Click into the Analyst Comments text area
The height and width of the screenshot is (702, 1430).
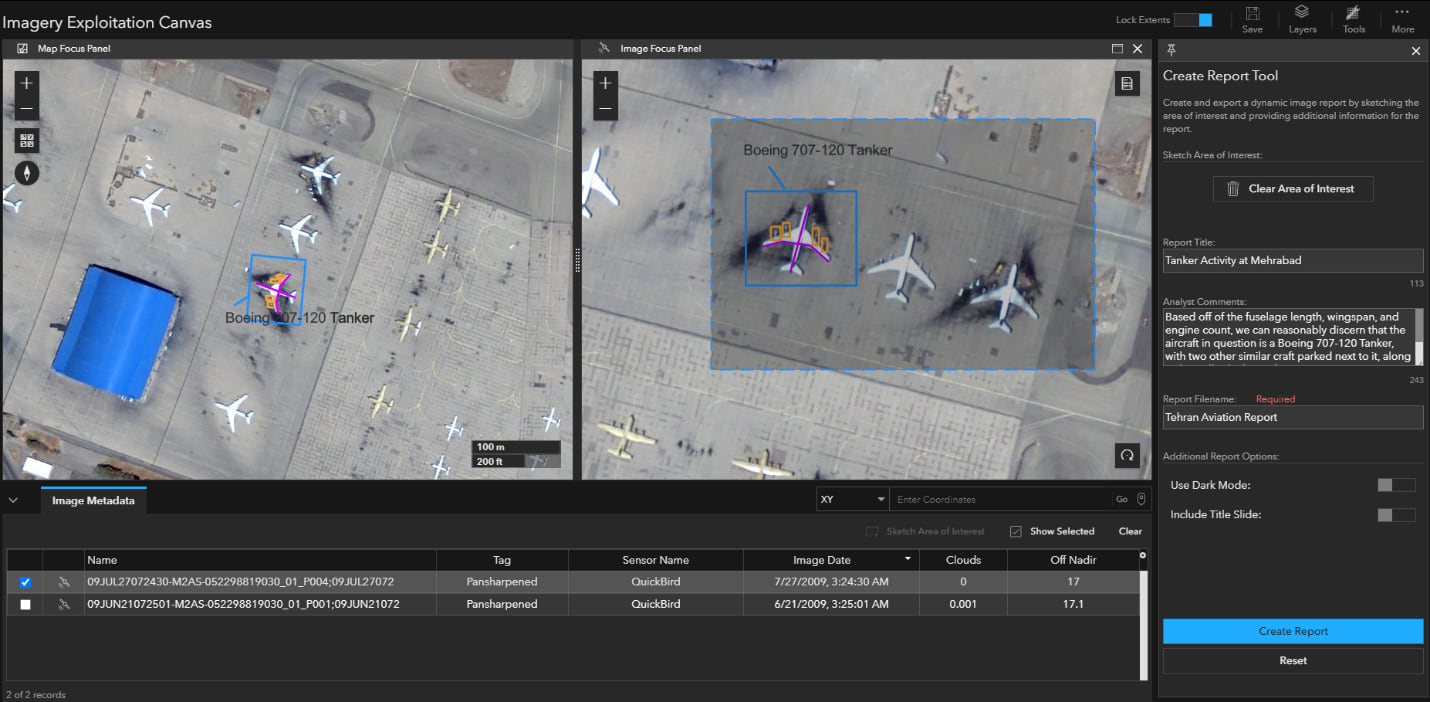coord(1288,337)
